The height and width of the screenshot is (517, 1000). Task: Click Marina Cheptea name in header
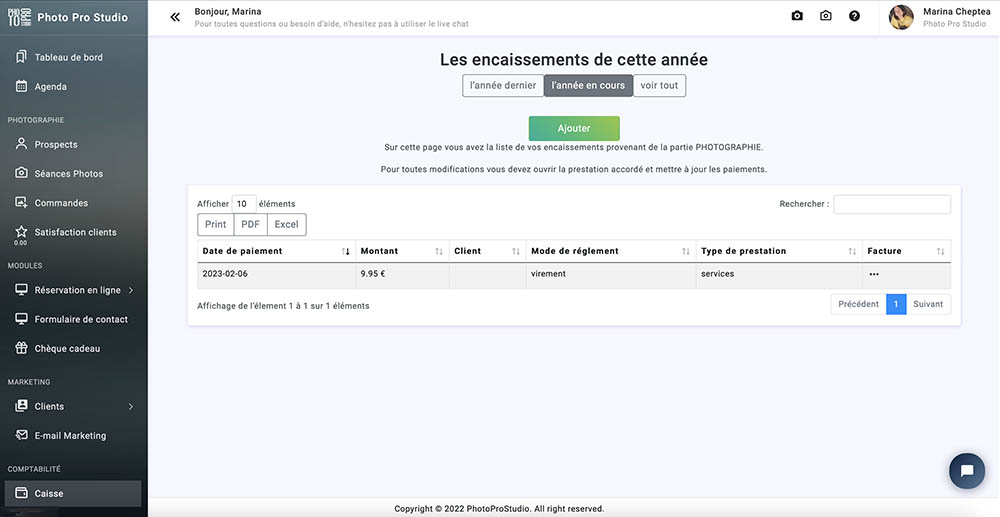957,11
